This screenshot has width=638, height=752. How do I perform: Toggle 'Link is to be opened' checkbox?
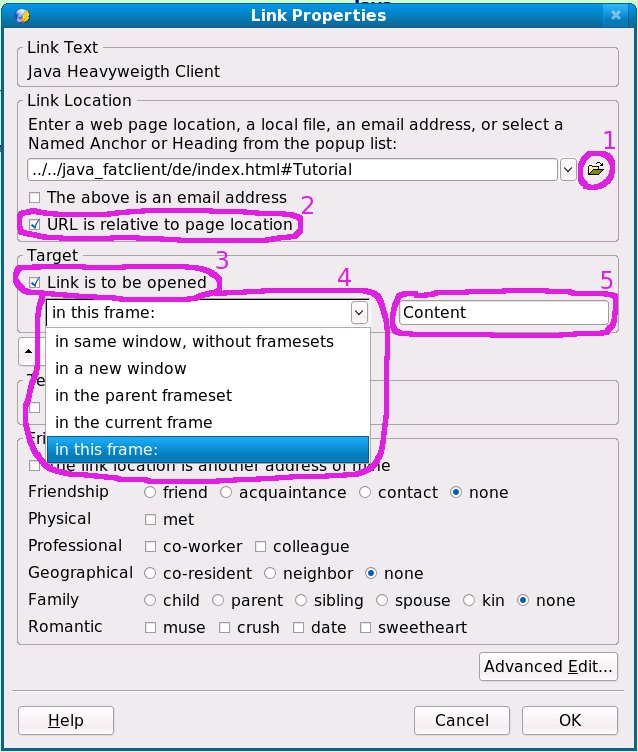point(36,283)
